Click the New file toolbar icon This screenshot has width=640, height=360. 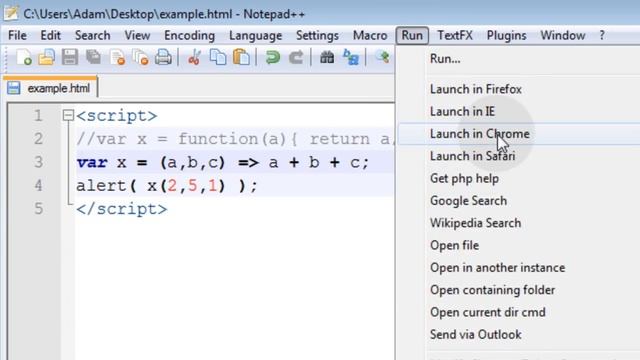[24, 57]
